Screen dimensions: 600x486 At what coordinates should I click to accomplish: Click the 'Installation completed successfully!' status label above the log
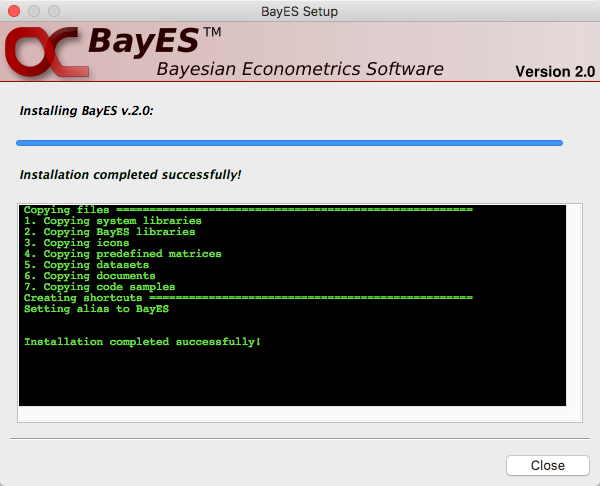[130, 175]
